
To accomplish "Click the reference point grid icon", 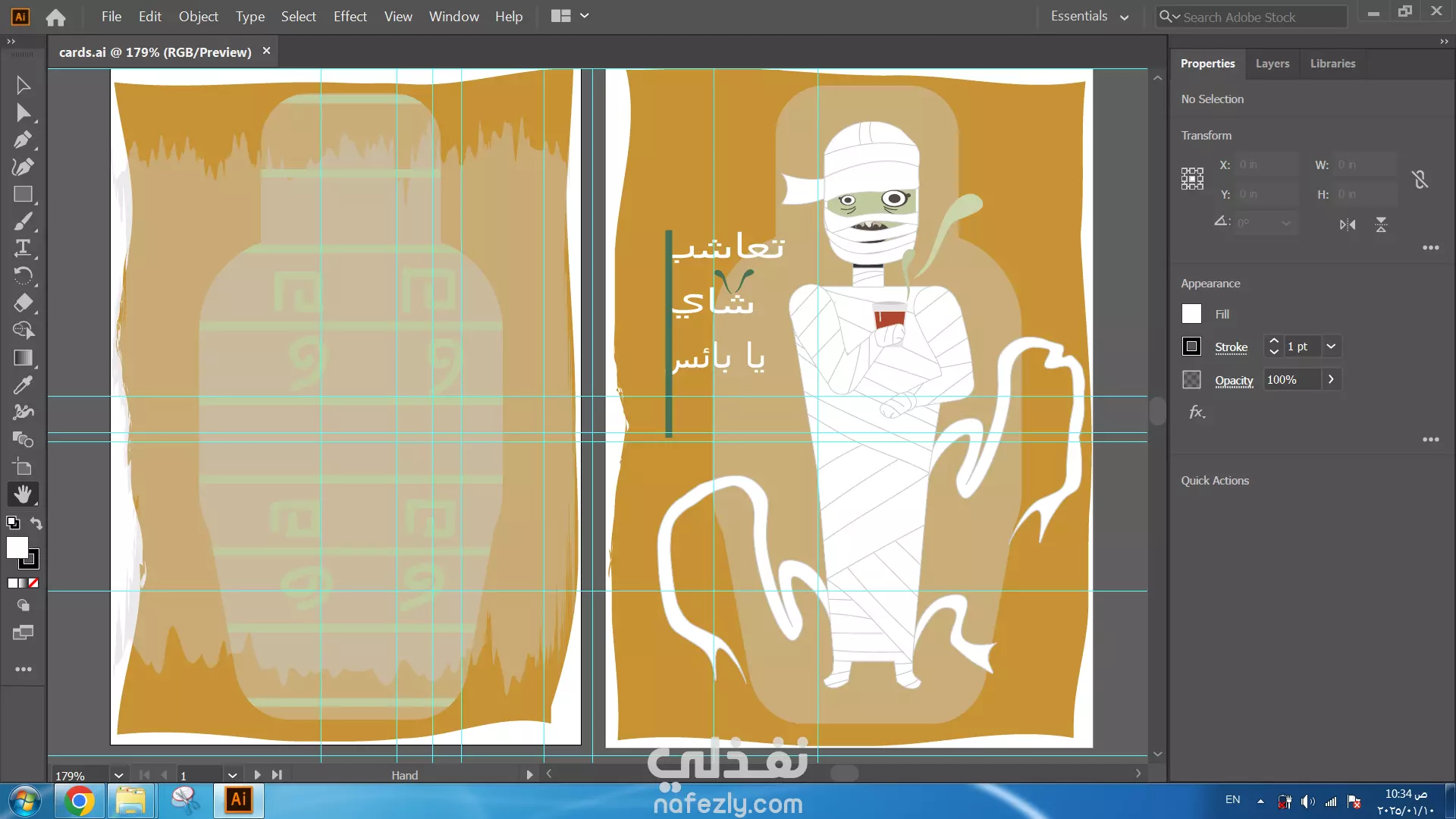I will 1192,179.
